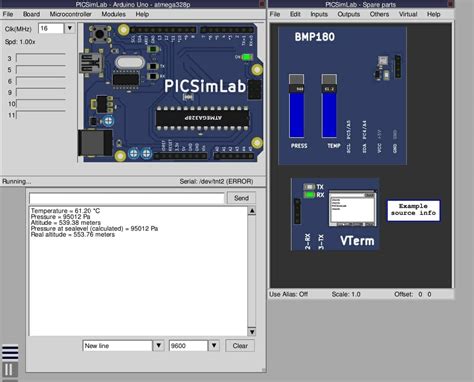Open the Virtual menu in Spare parts
This screenshot has width=474, height=382.
click(408, 14)
